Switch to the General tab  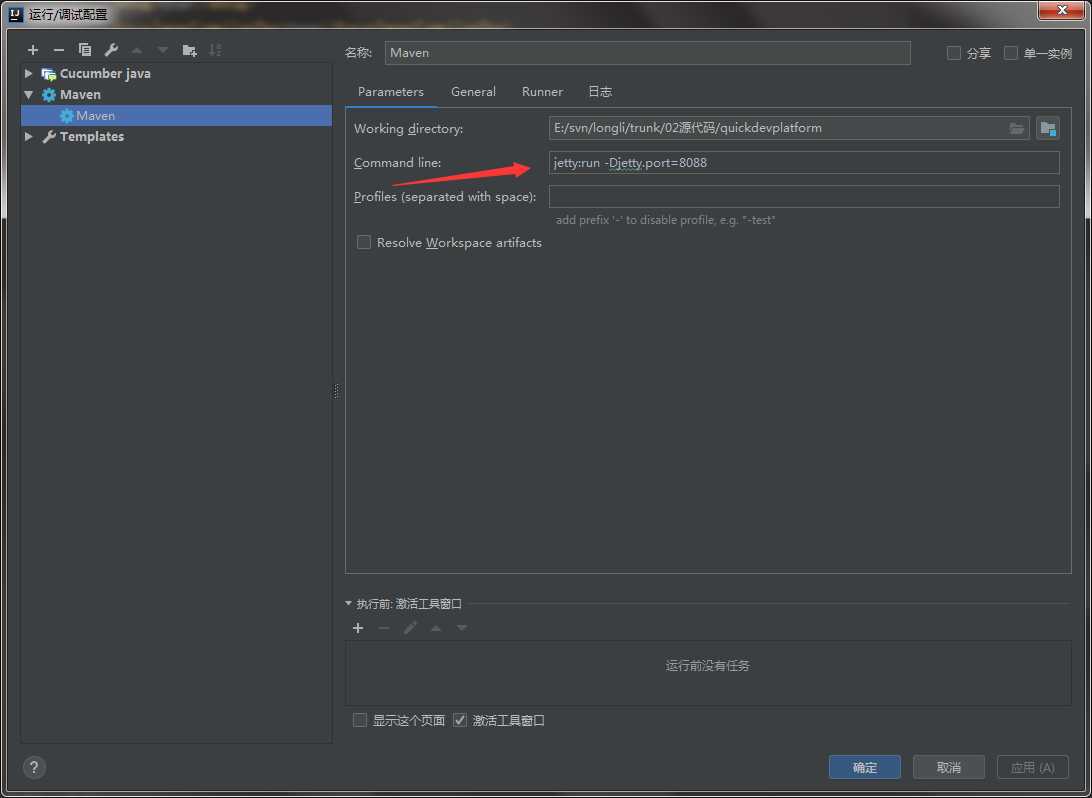coord(473,92)
